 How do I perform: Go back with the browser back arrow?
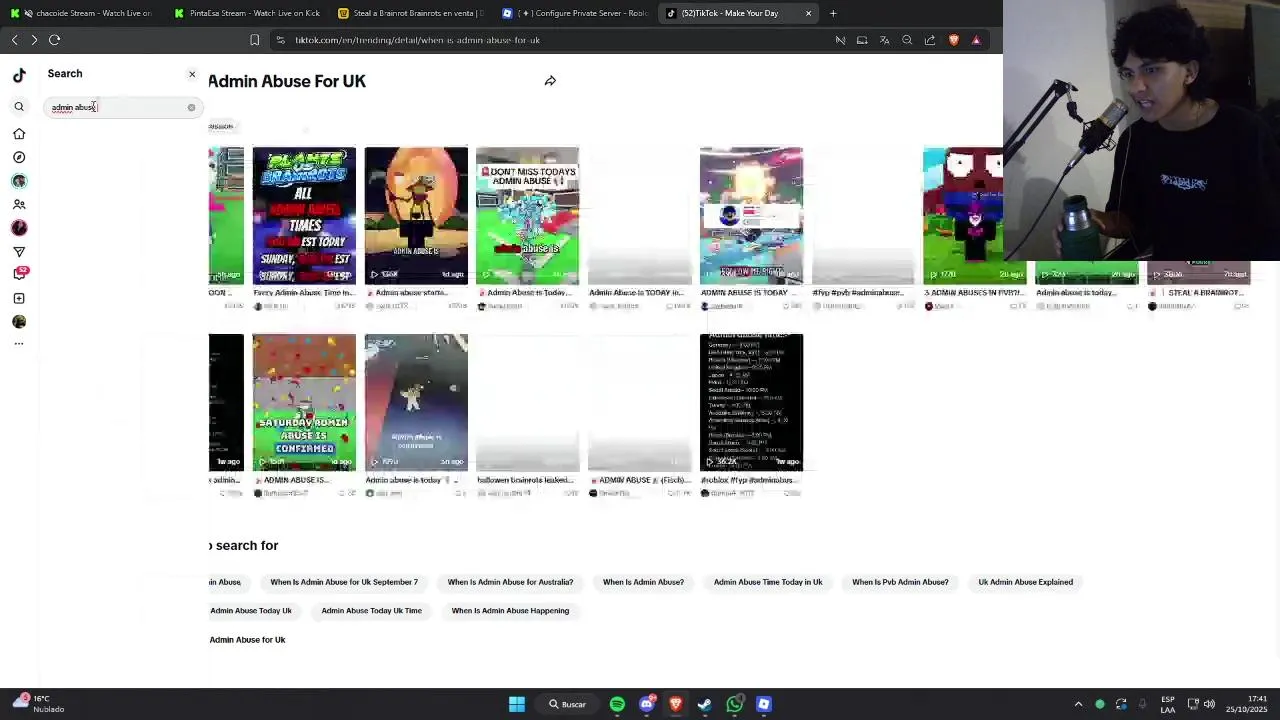click(14, 40)
